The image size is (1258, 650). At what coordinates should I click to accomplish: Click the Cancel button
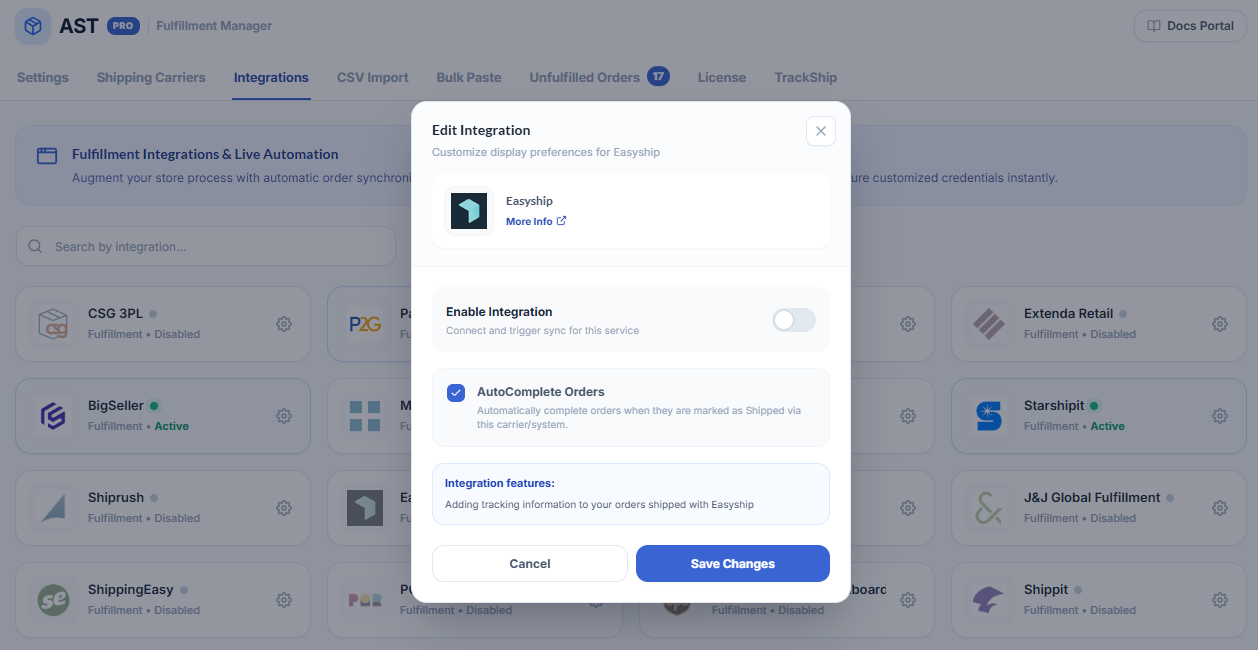(530, 563)
